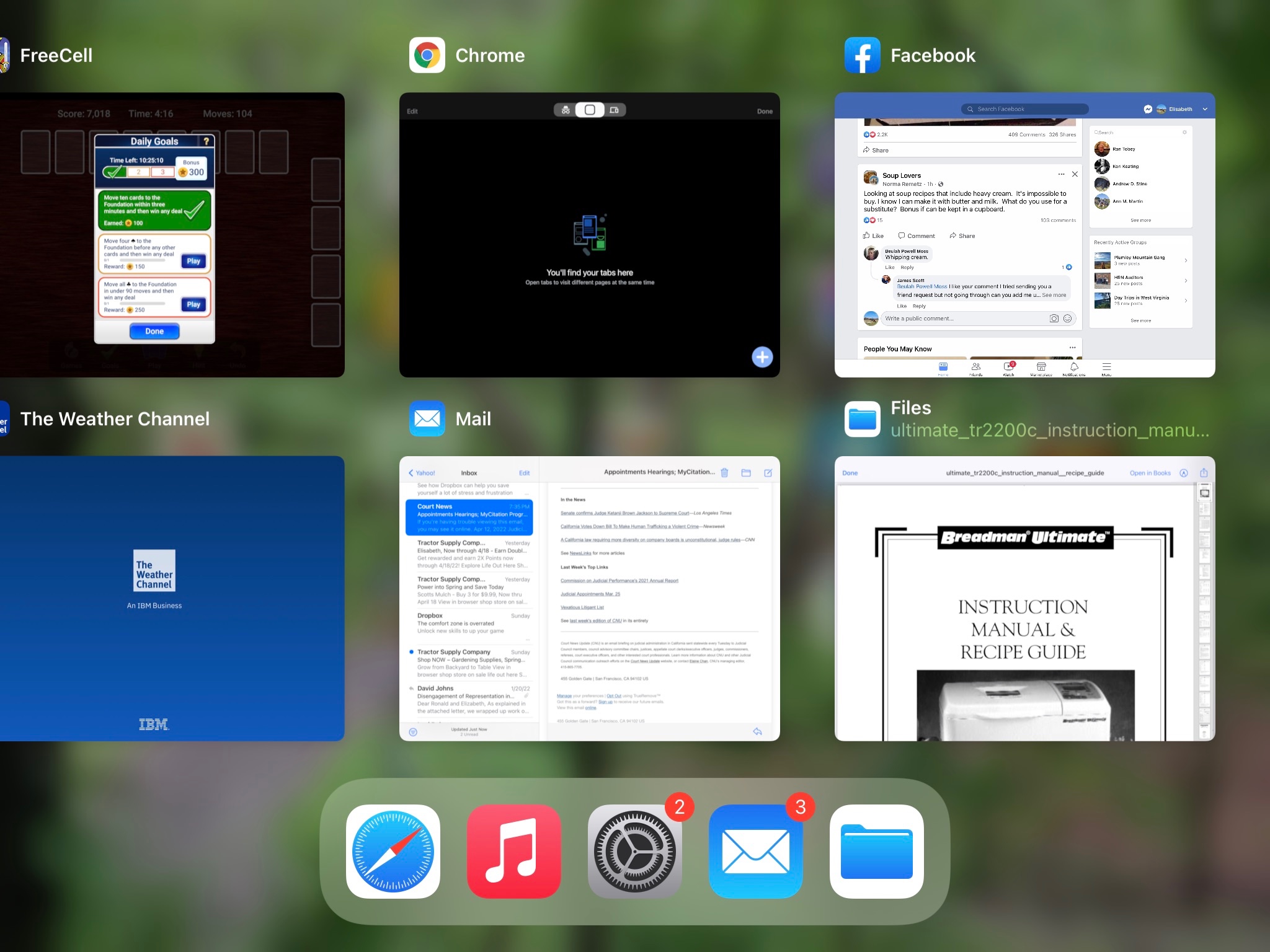Select Chrome regular tabs view toggle

tap(590, 110)
